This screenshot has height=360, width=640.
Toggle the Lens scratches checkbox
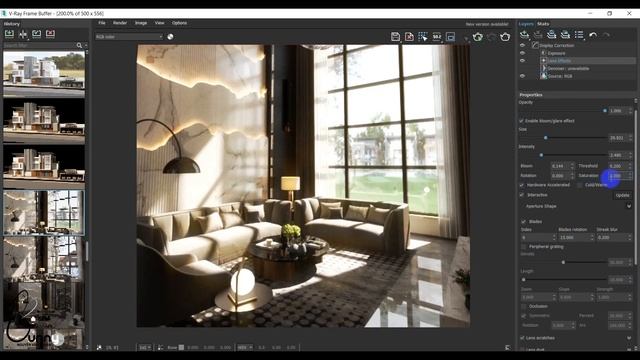point(522,338)
